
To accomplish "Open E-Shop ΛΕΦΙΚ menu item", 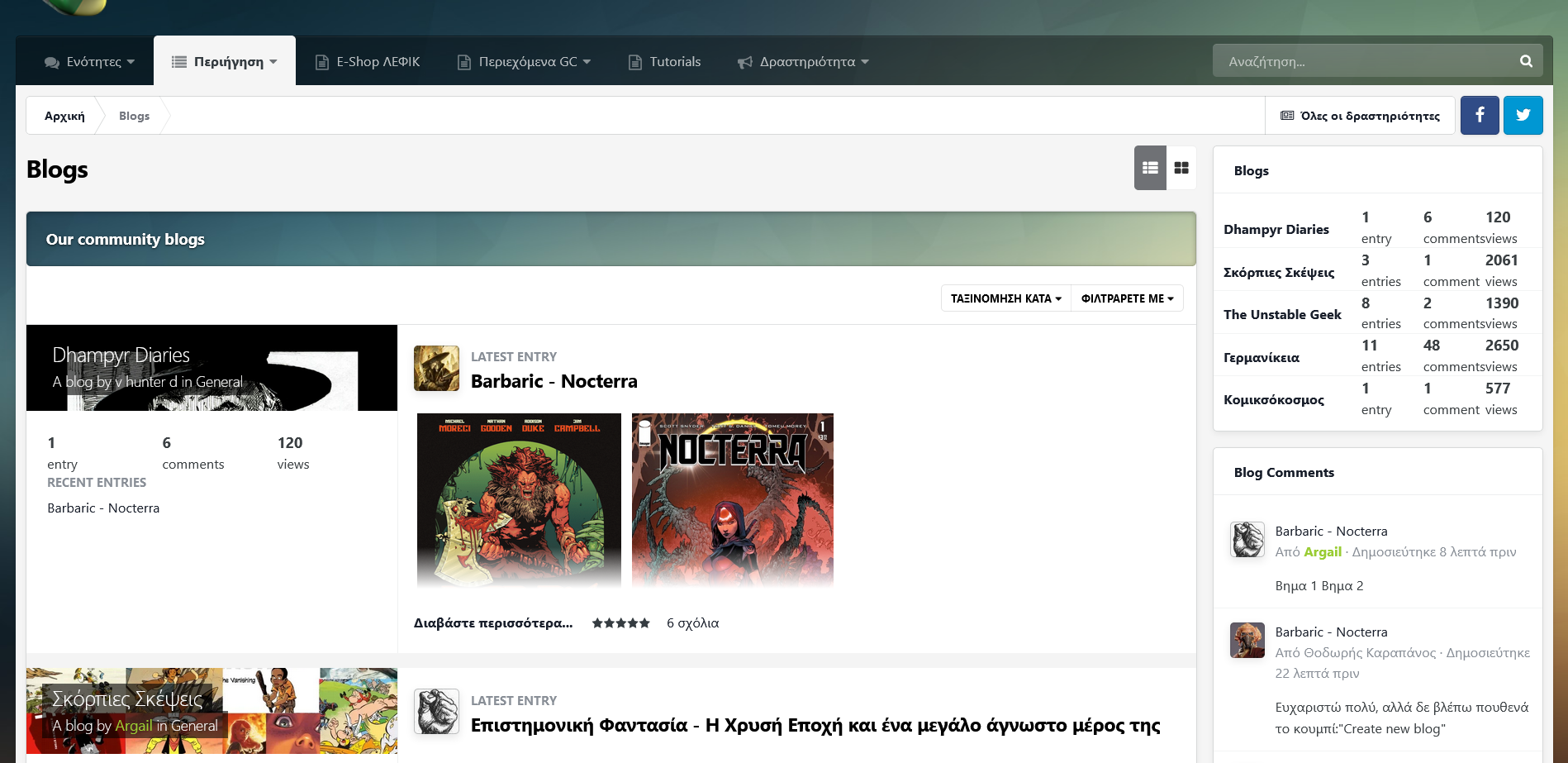I will (x=368, y=62).
